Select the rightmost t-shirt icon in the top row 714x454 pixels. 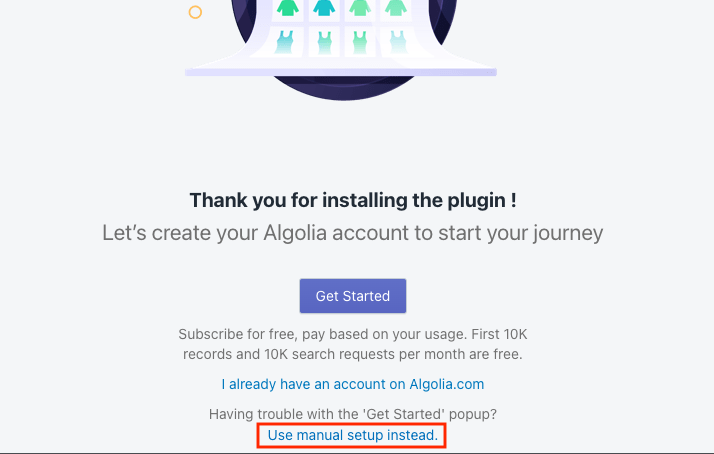(x=395, y=8)
